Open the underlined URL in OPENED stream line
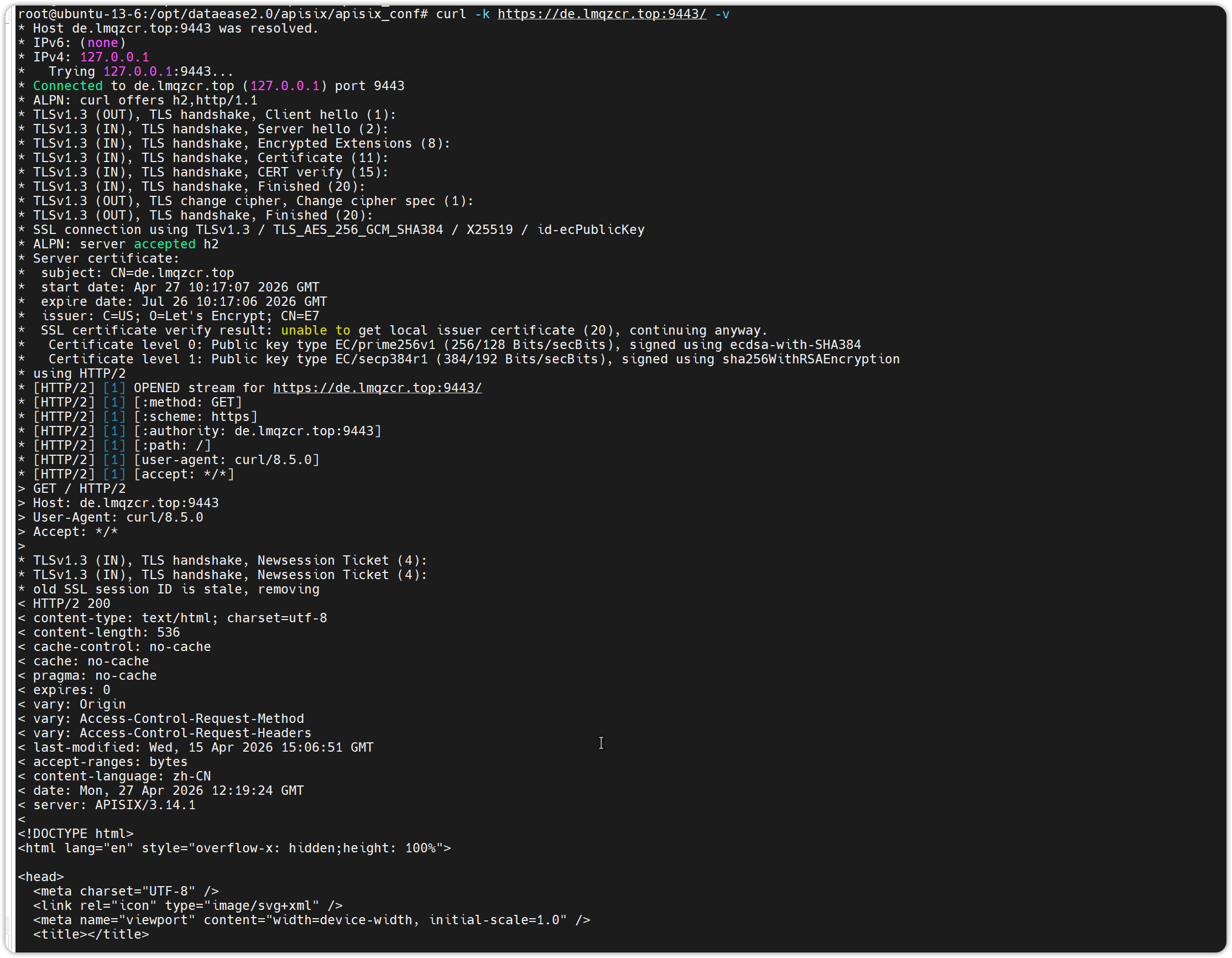The height and width of the screenshot is (958, 1232). 377,388
